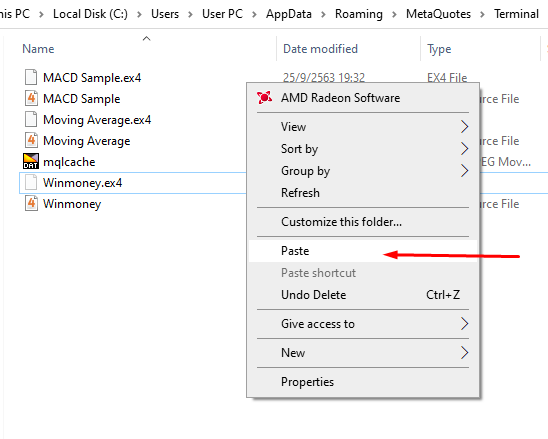Expand chevron after Users breadcrumb
The height and width of the screenshot is (439, 548).
click(190, 14)
